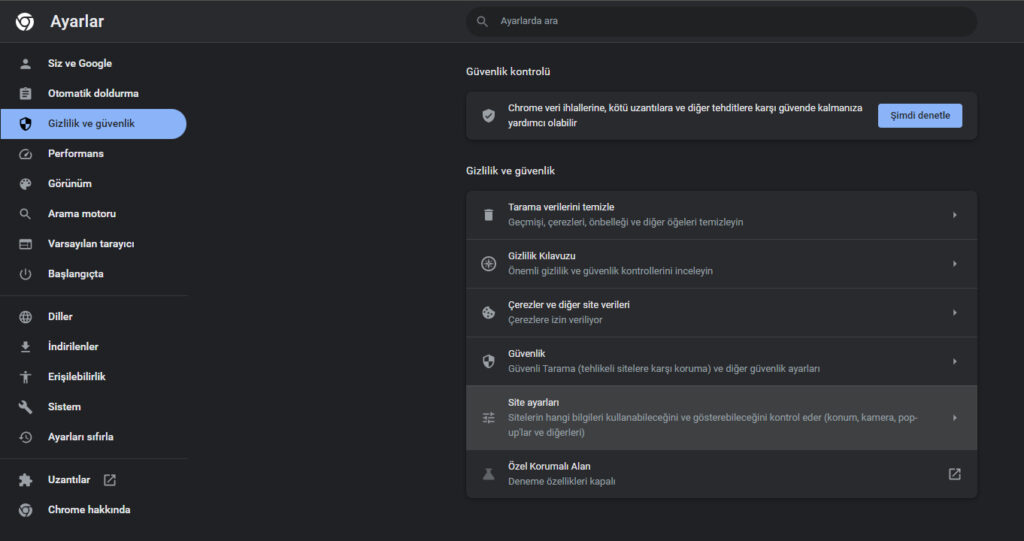Click the Chrome logo next to Ayarlar
This screenshot has width=1024, height=541.
(x=25, y=22)
